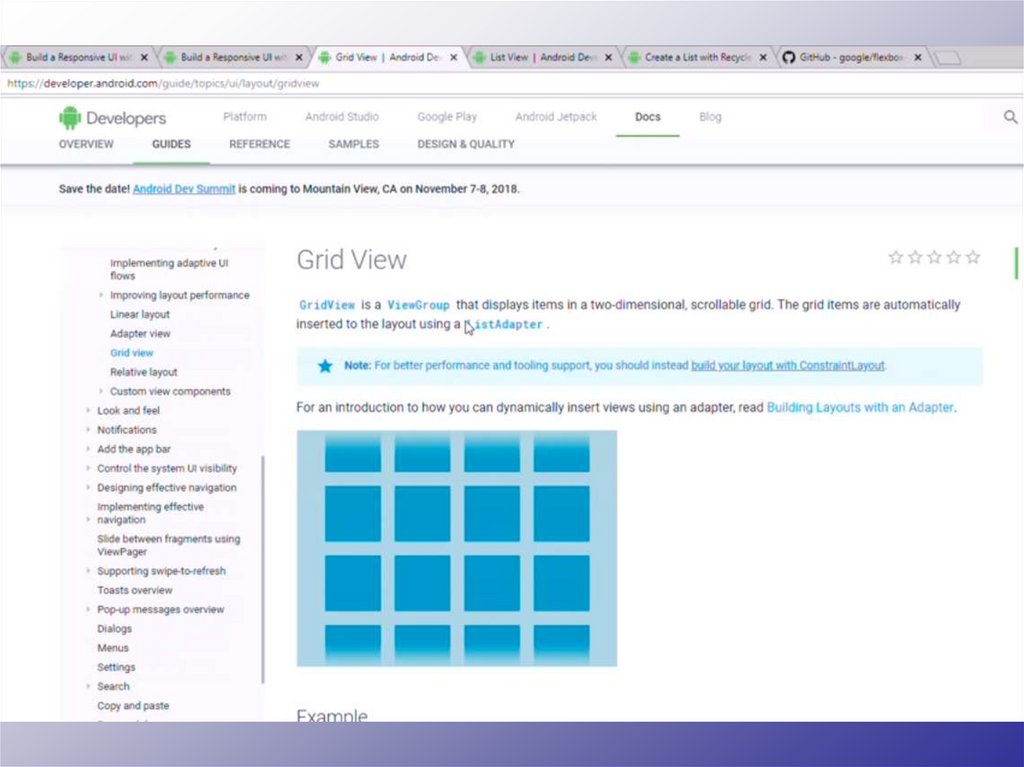This screenshot has height=767, width=1024.
Task: Open the Android Jetpack navigation item
Action: click(x=556, y=117)
